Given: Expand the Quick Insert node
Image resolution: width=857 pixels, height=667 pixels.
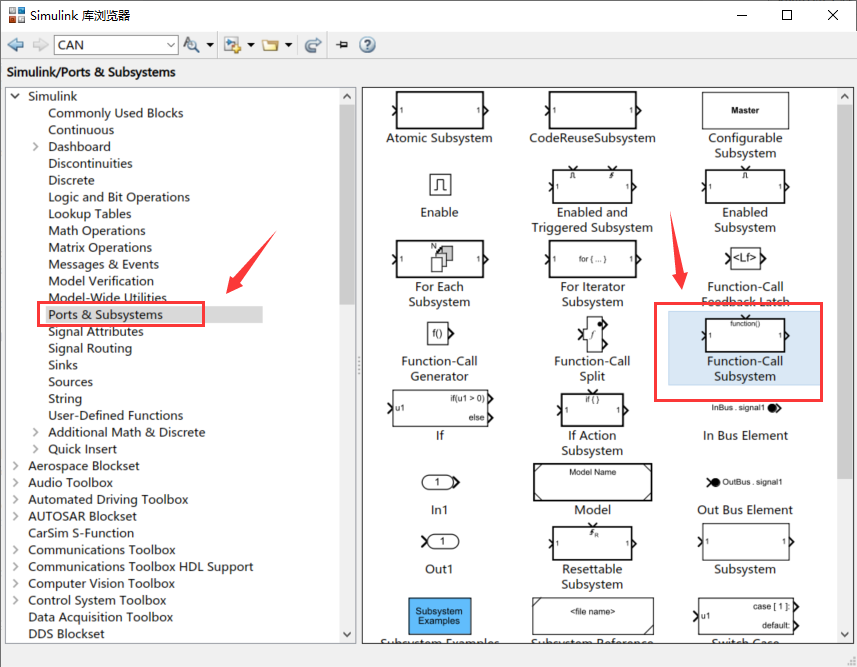Looking at the screenshot, I should click(36, 449).
